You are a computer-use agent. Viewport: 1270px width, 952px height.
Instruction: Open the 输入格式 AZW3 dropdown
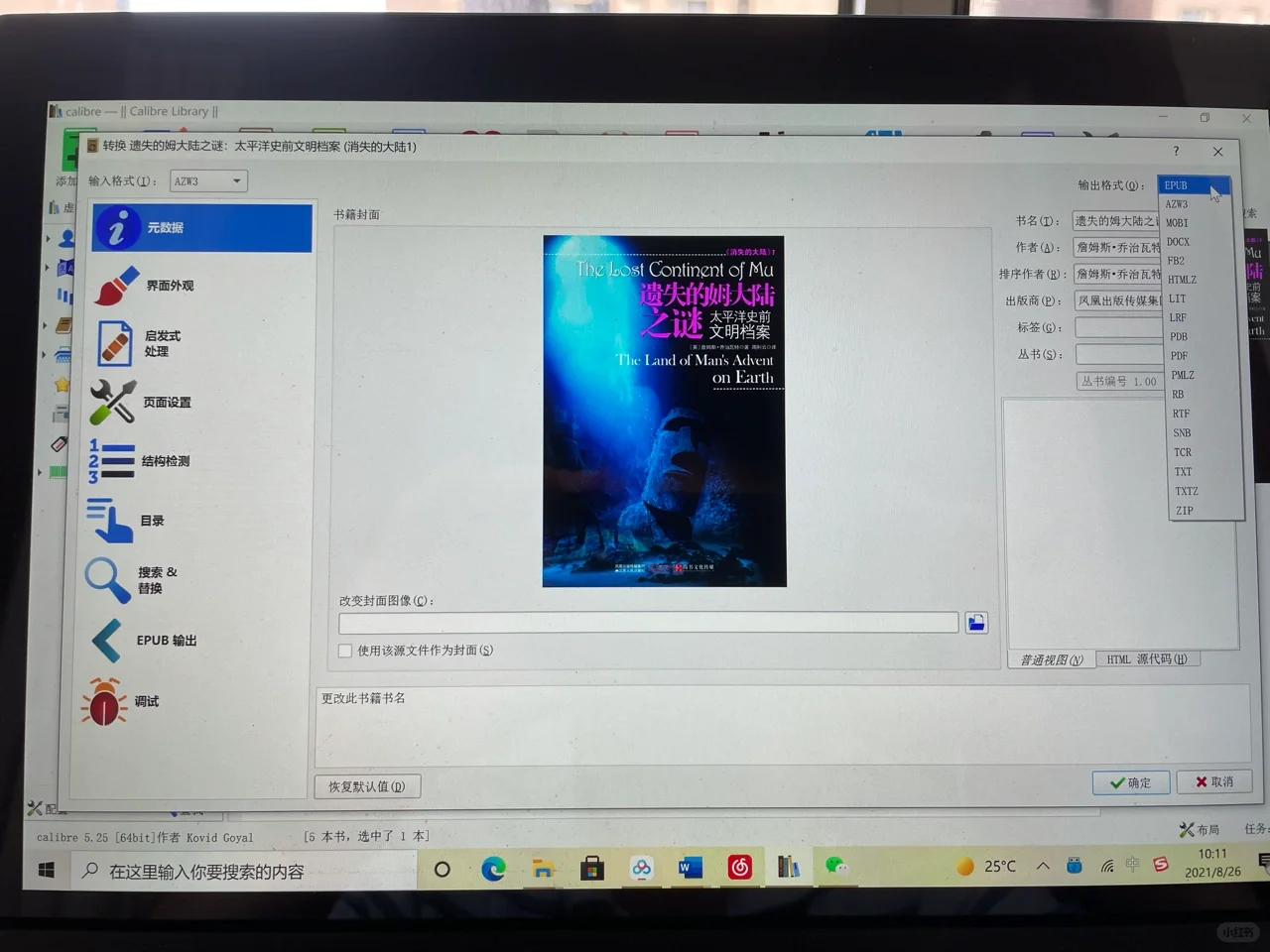(208, 181)
